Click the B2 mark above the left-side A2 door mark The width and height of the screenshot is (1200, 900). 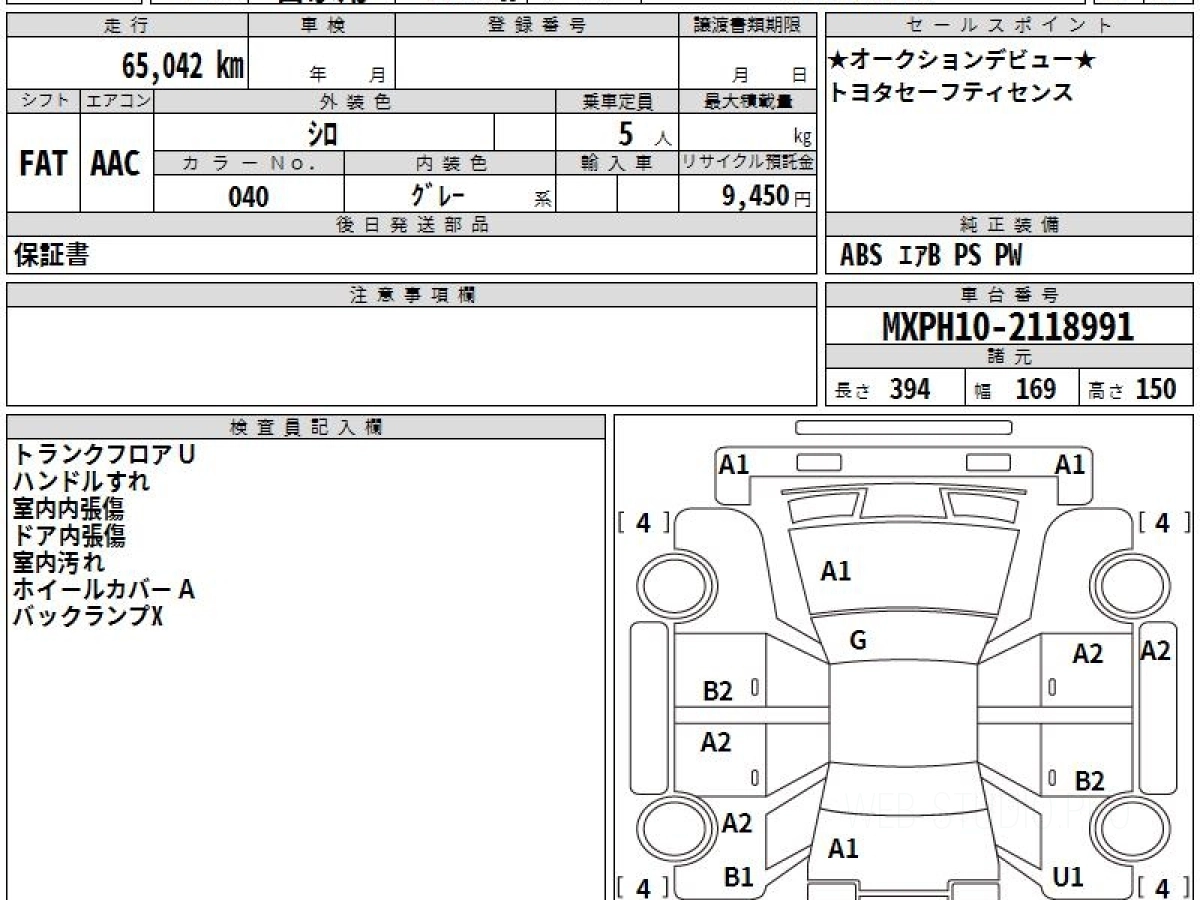click(x=718, y=691)
